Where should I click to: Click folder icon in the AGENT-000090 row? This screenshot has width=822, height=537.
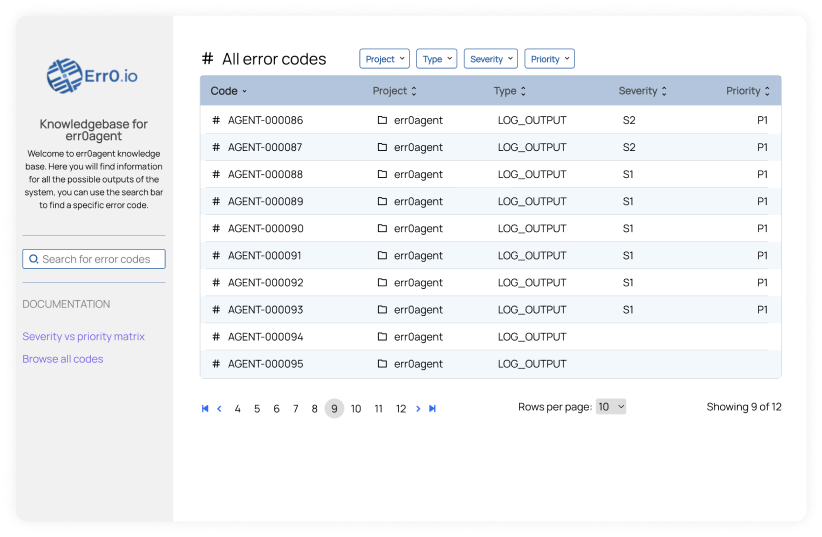coord(382,228)
